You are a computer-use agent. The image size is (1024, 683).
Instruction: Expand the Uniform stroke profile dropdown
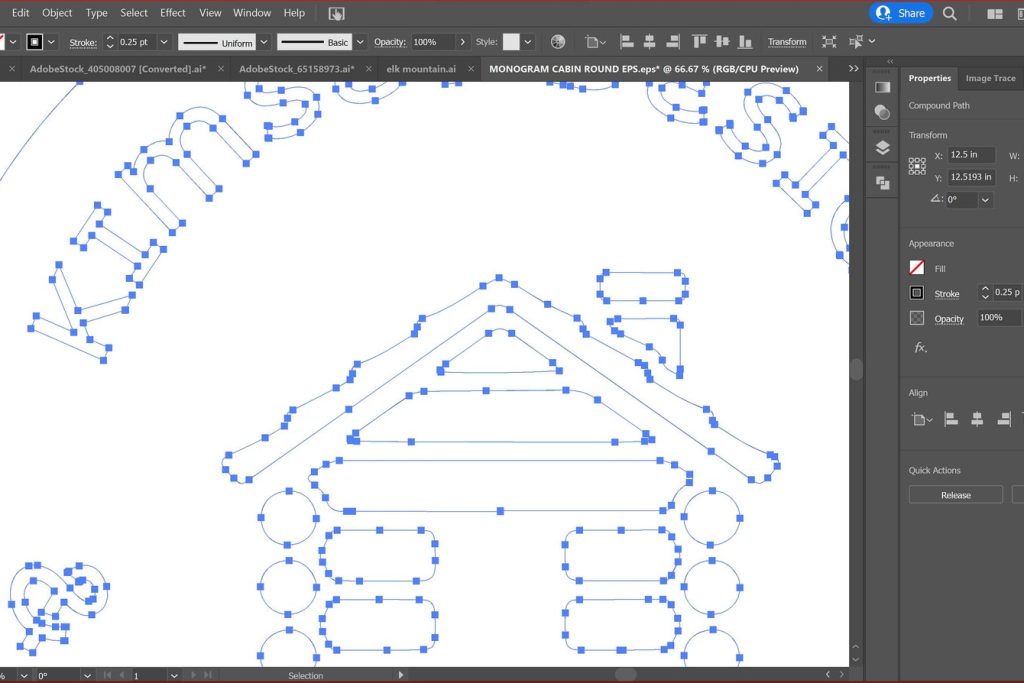(x=263, y=42)
